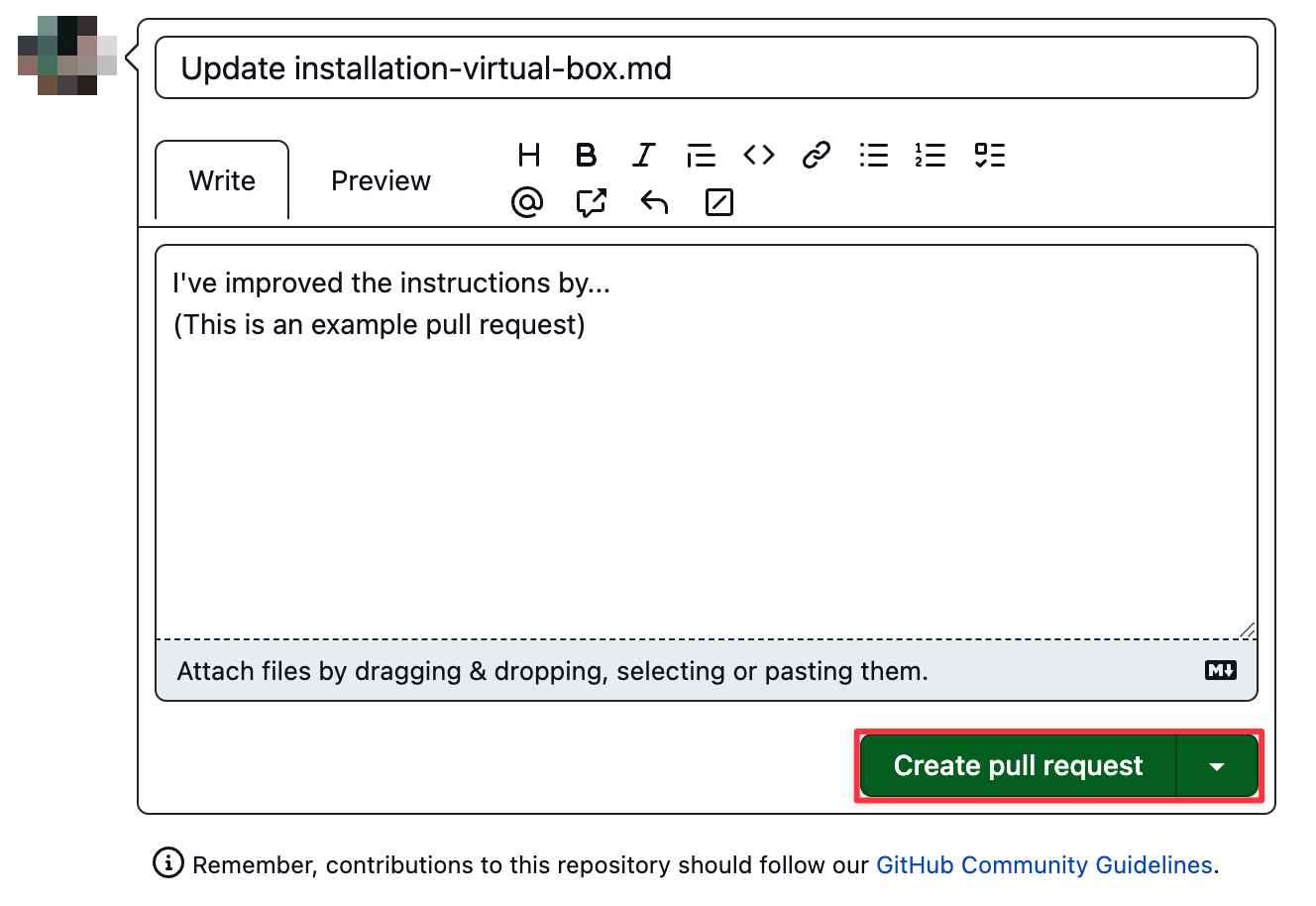Insert a bulleted list
Viewport: 1316px width, 906px height.
[873, 156]
